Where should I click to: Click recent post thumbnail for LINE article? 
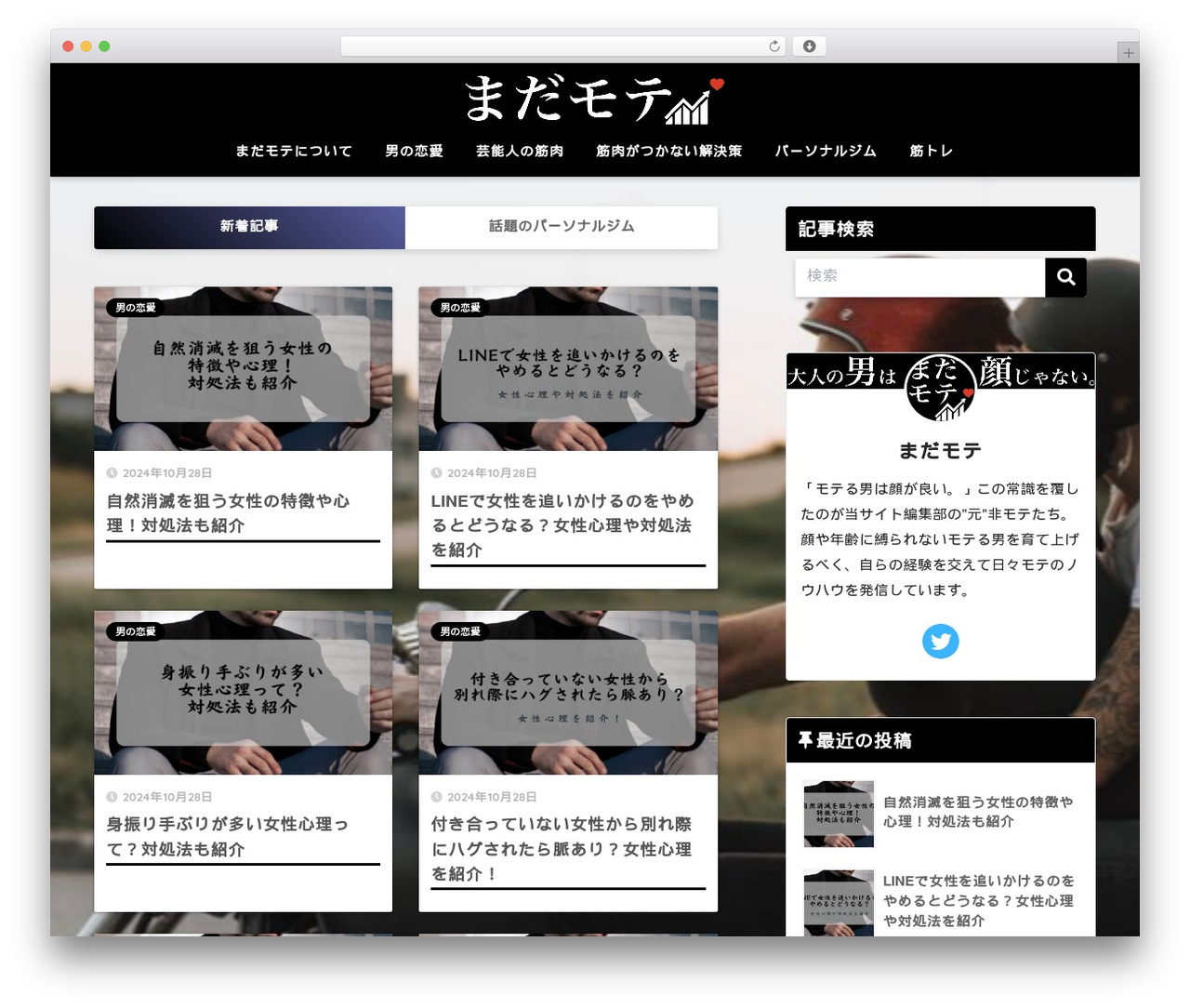[x=839, y=903]
